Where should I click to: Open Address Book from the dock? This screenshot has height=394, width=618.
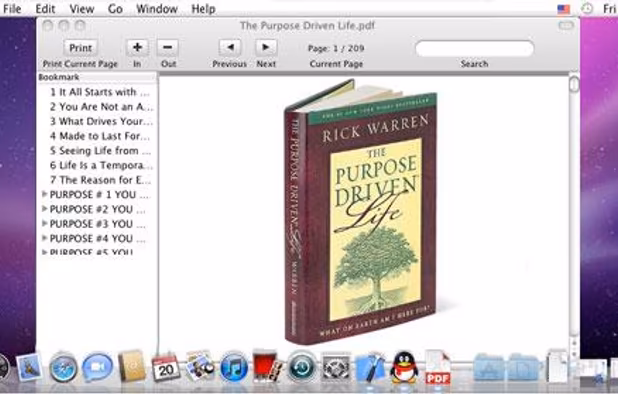click(132, 366)
